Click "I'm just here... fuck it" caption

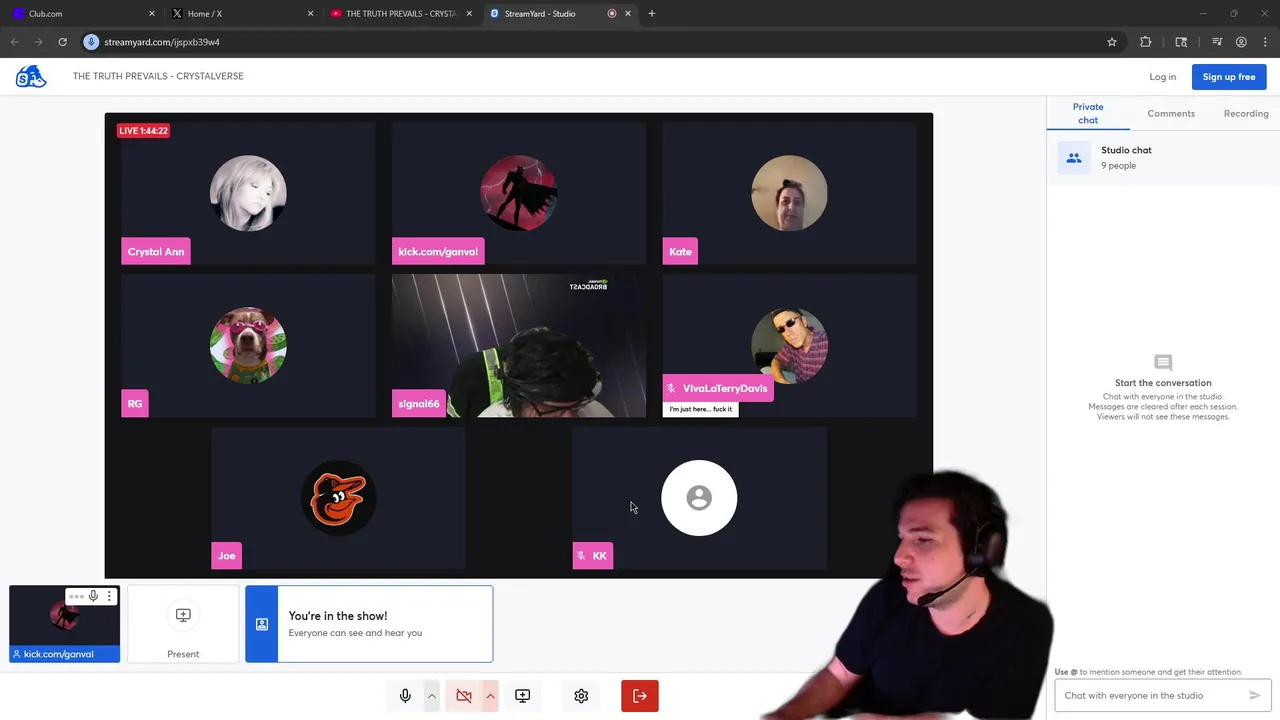[701, 409]
